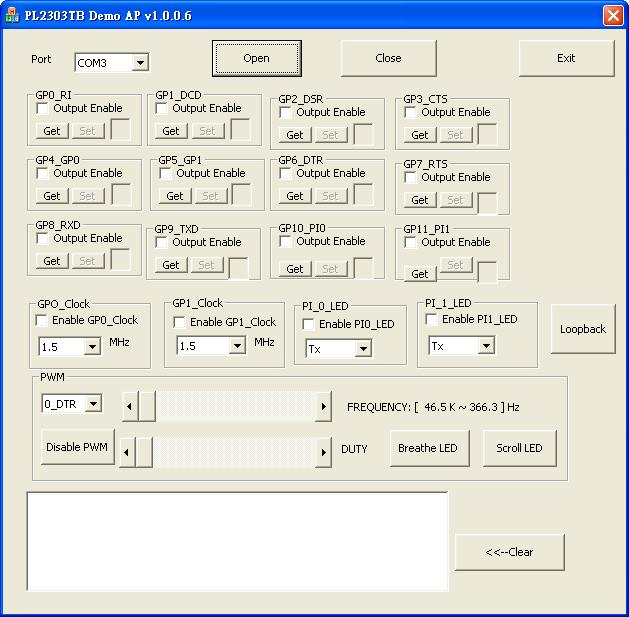The image size is (629, 617).
Task: Click Get in GP9_TXD group
Action: (x=171, y=265)
